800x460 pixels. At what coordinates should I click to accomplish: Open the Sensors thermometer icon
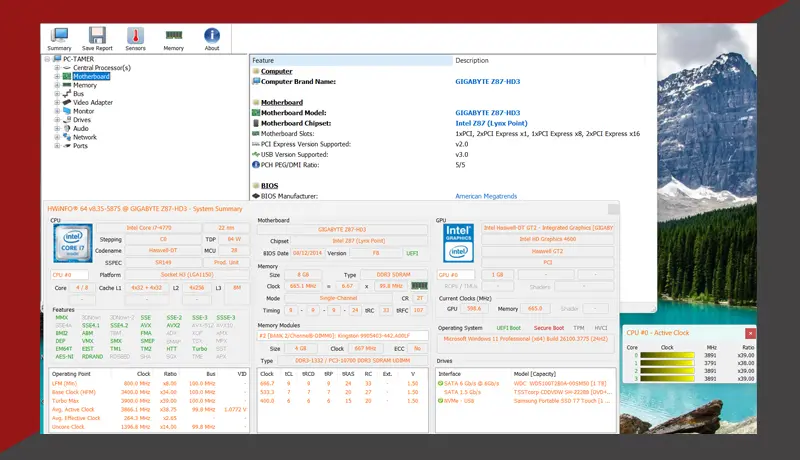coord(135,35)
